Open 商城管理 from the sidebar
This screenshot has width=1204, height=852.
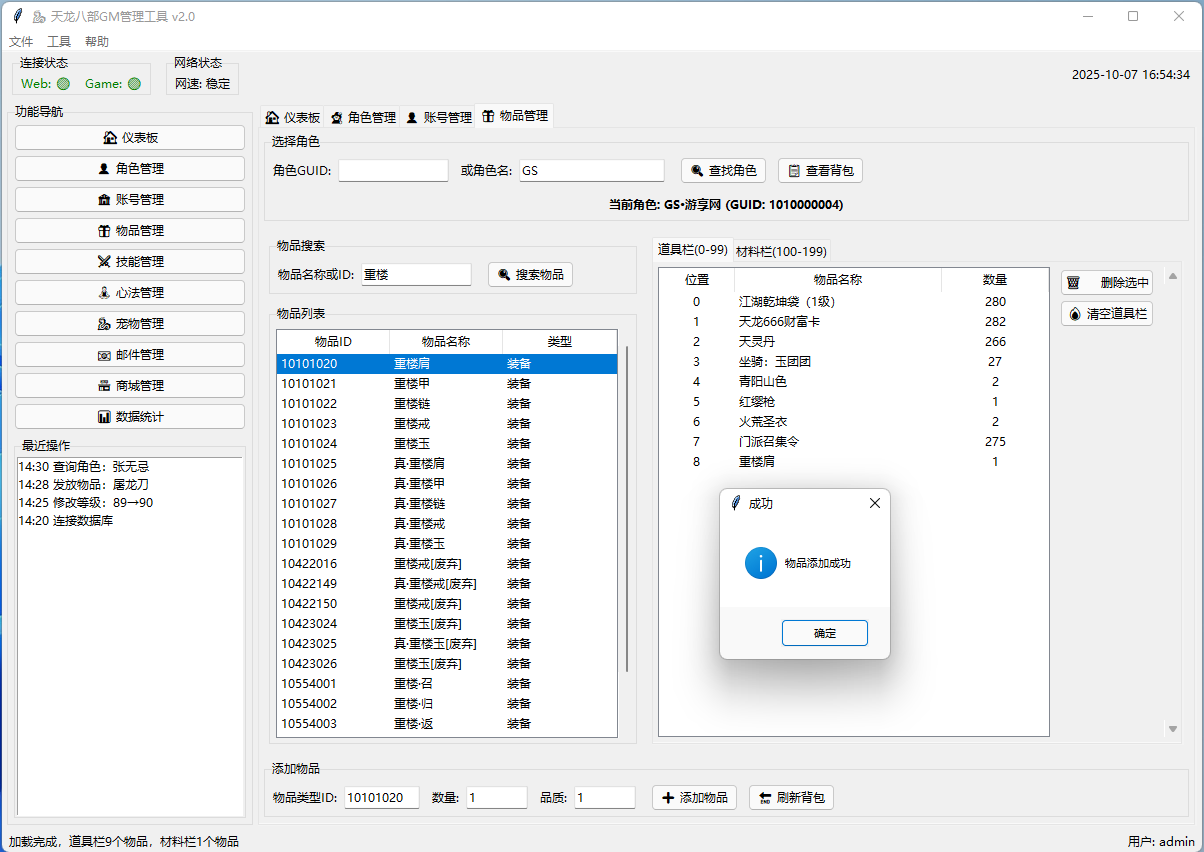point(130,386)
